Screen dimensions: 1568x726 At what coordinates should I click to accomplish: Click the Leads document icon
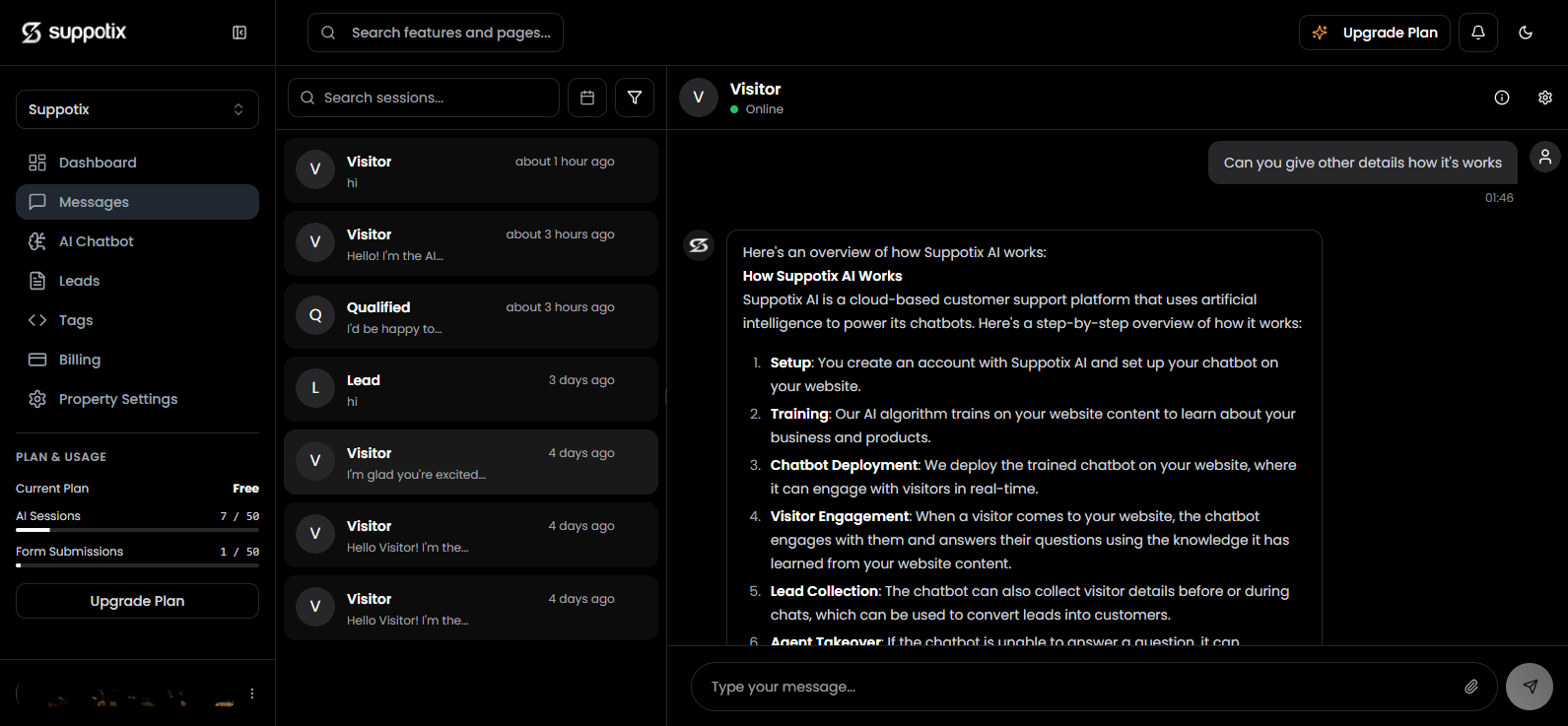click(37, 281)
